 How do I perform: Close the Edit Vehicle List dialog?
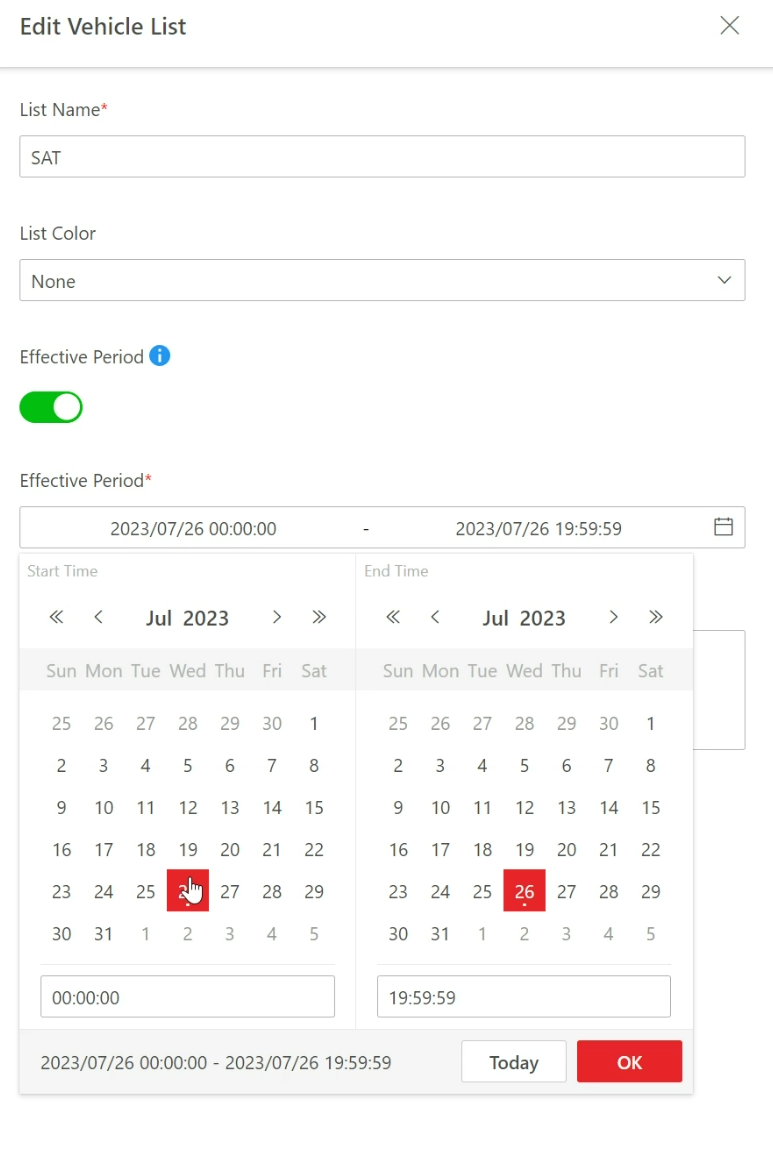point(730,25)
